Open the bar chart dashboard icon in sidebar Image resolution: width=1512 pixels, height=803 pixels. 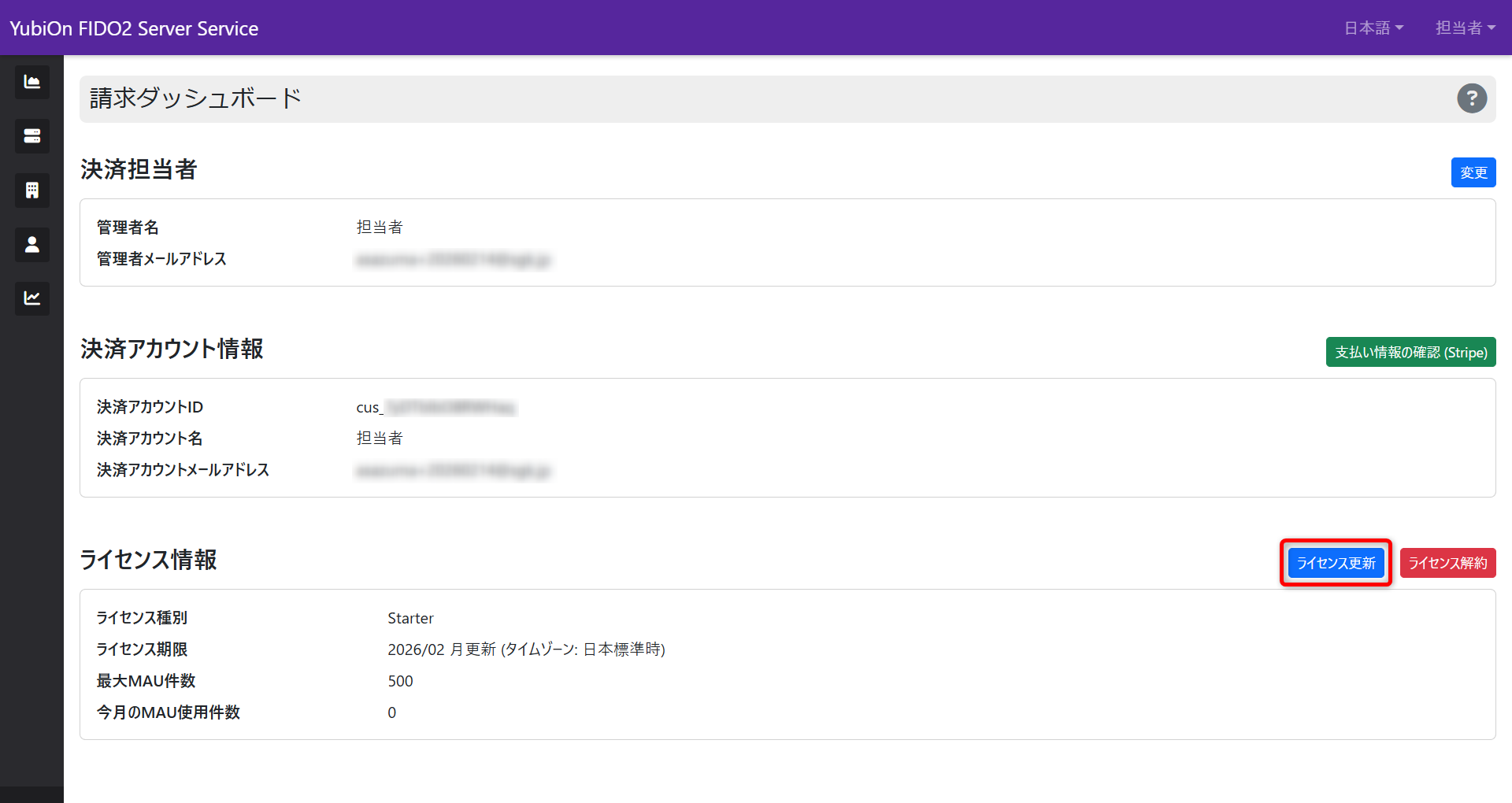click(31, 82)
